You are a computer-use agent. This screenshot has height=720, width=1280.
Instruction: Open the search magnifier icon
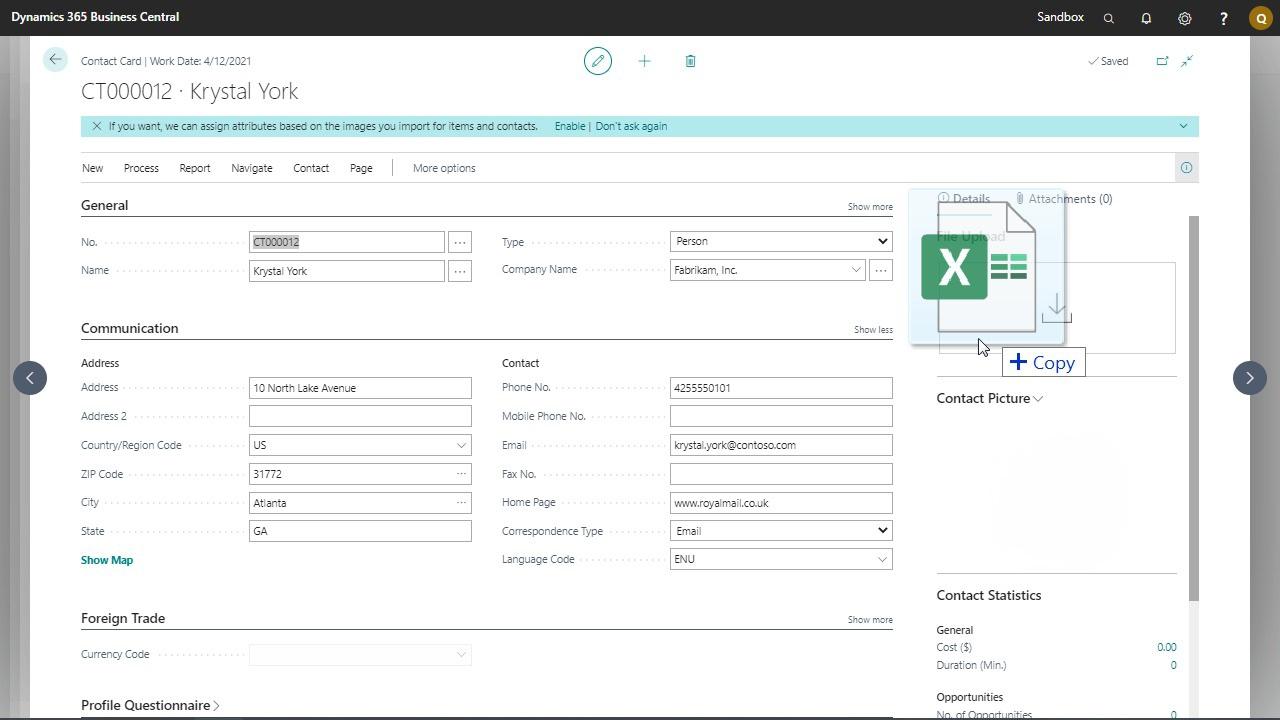1108,18
